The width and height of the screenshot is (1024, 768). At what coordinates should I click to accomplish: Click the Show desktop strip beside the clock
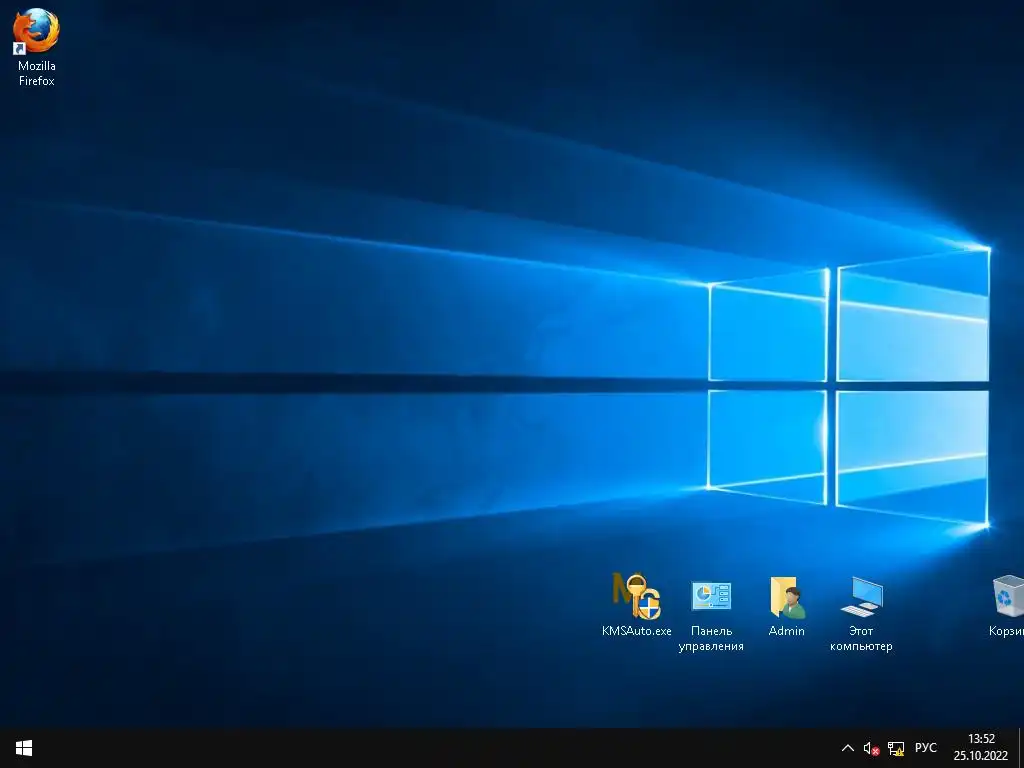point(1021,748)
